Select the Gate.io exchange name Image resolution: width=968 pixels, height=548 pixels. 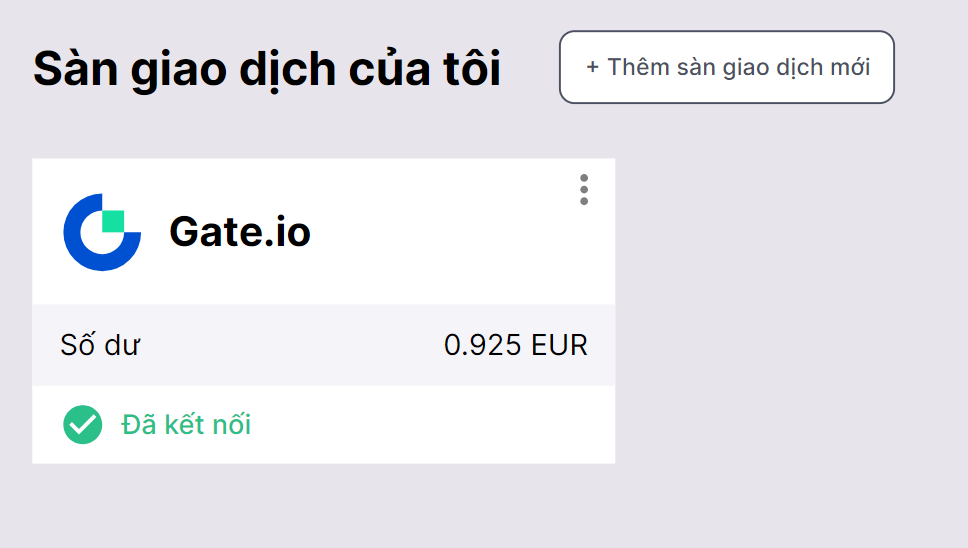pyautogui.click(x=240, y=232)
